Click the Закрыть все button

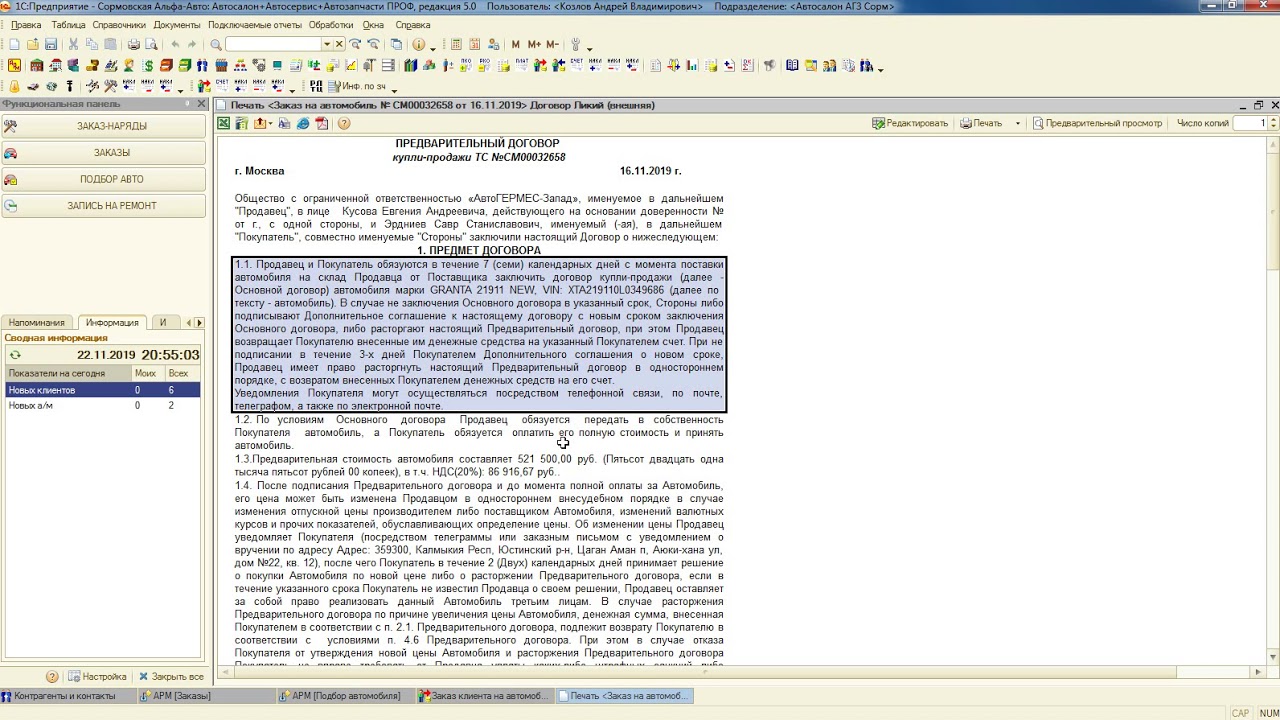[171, 676]
